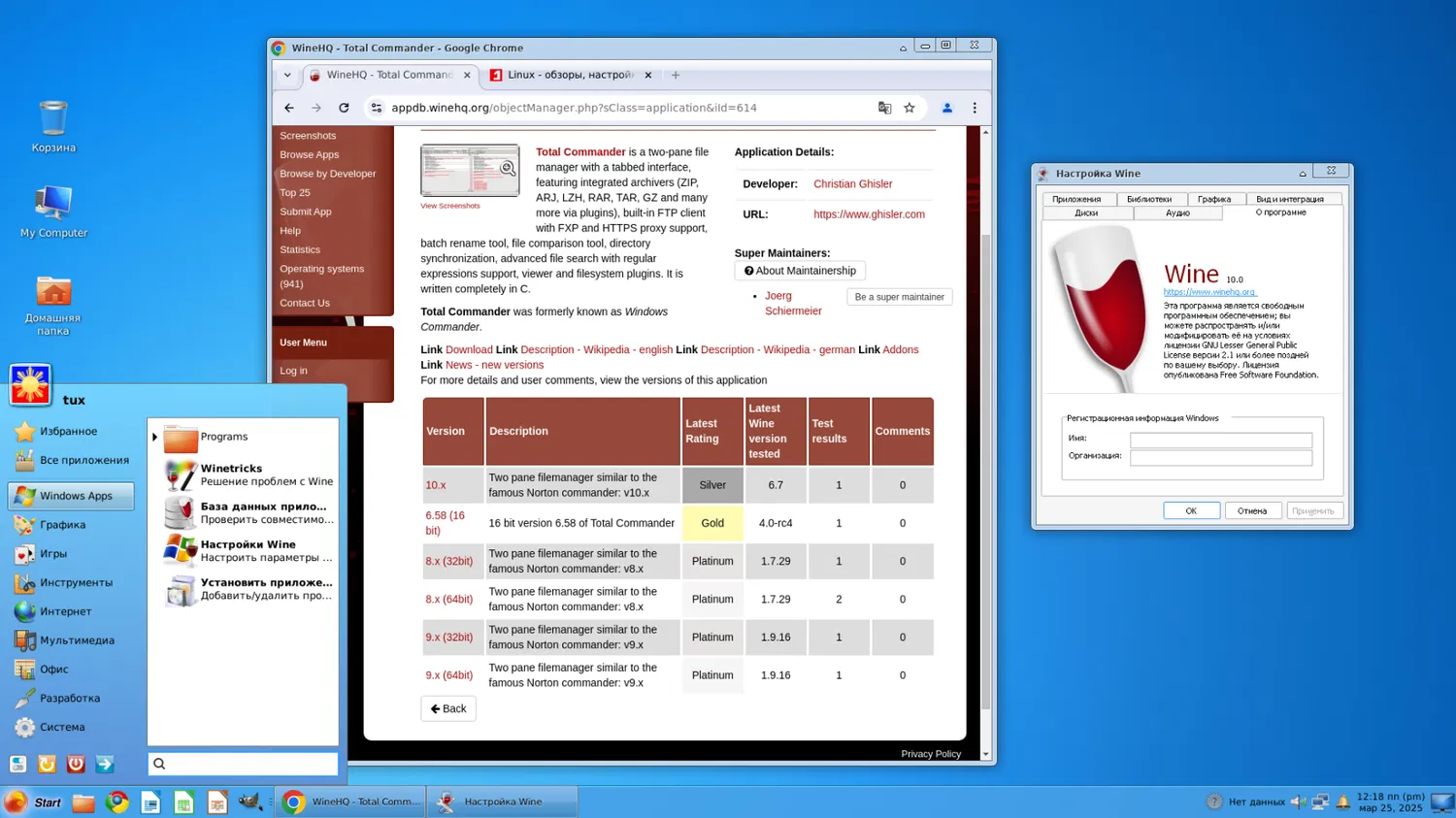The image size is (1456, 818).
Task: Open Настройки Wine menu entry
Action: [x=249, y=550]
